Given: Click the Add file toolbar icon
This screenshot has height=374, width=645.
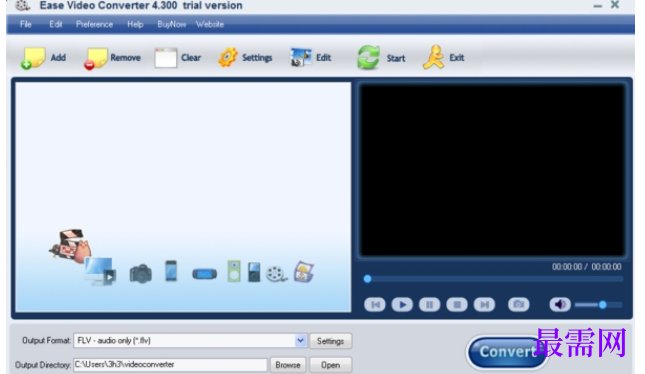Looking at the screenshot, I should (x=33, y=58).
